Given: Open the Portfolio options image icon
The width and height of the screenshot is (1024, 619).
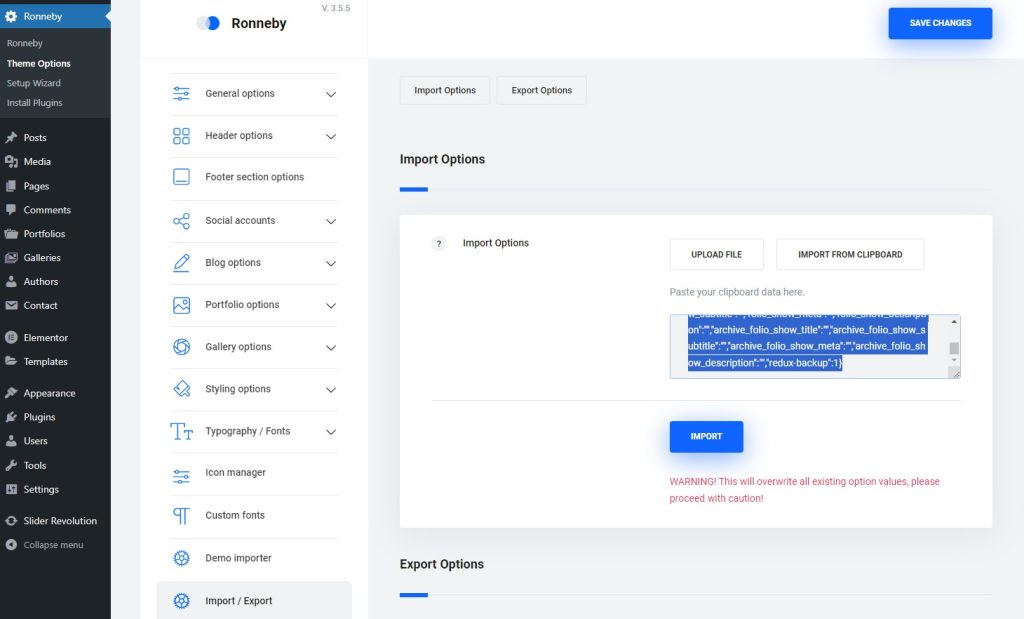Looking at the screenshot, I should (181, 304).
